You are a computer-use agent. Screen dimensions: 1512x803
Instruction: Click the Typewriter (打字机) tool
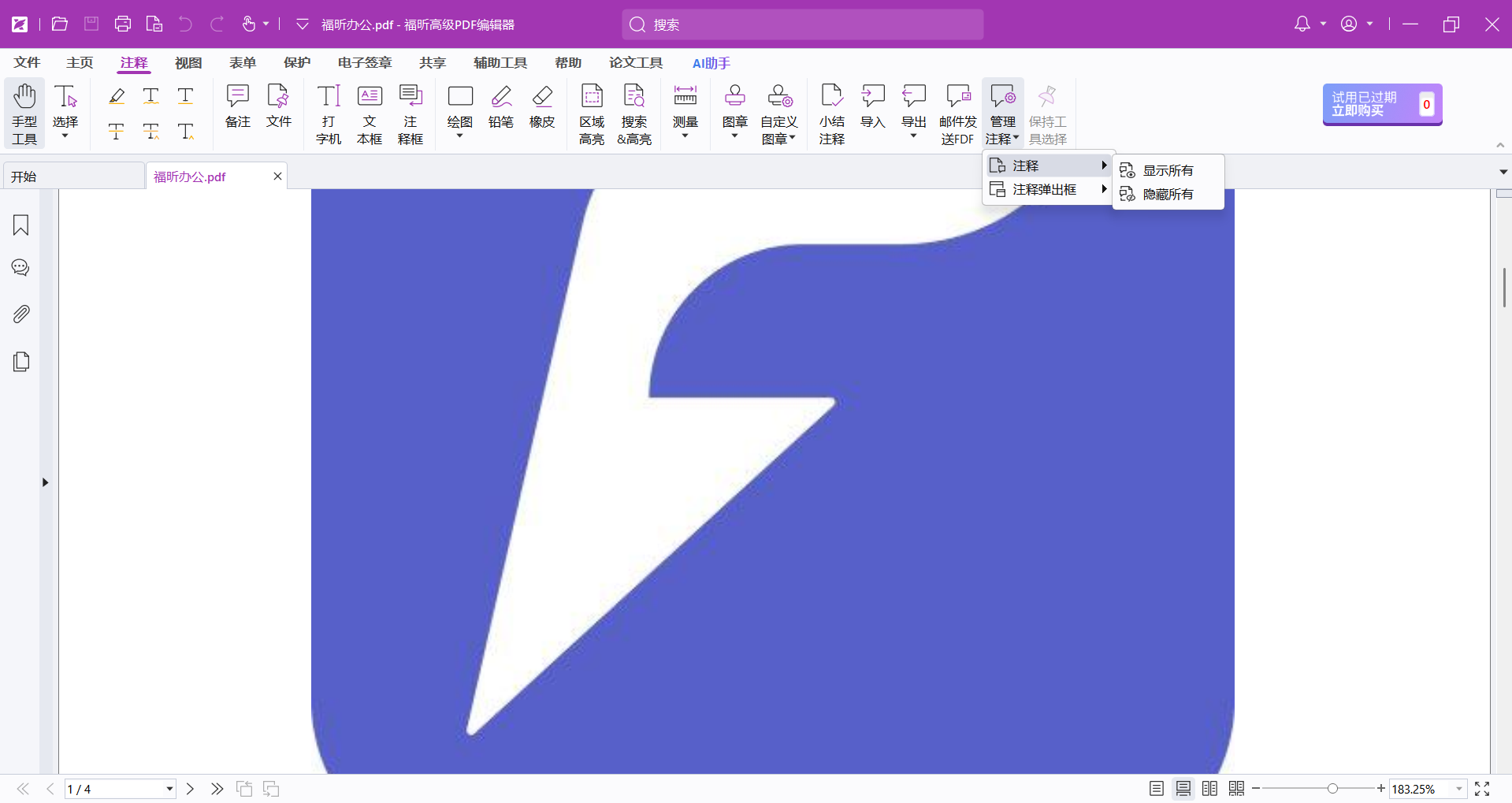(329, 114)
